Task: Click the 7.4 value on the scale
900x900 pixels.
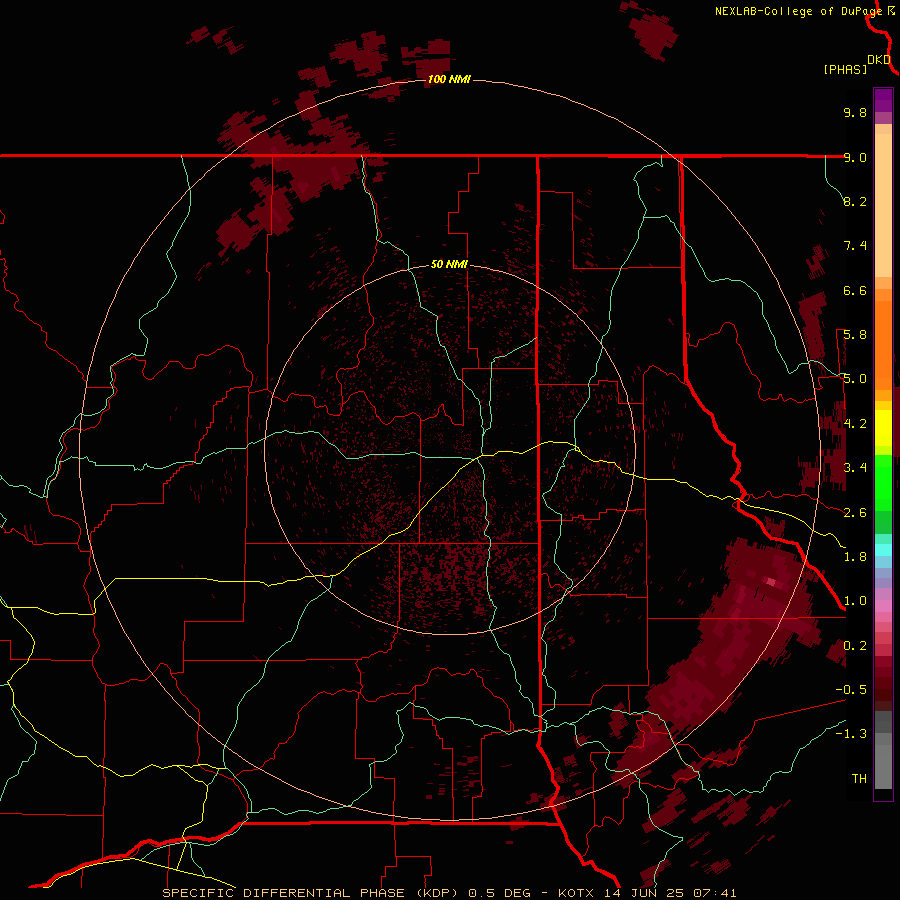Action: (x=855, y=246)
